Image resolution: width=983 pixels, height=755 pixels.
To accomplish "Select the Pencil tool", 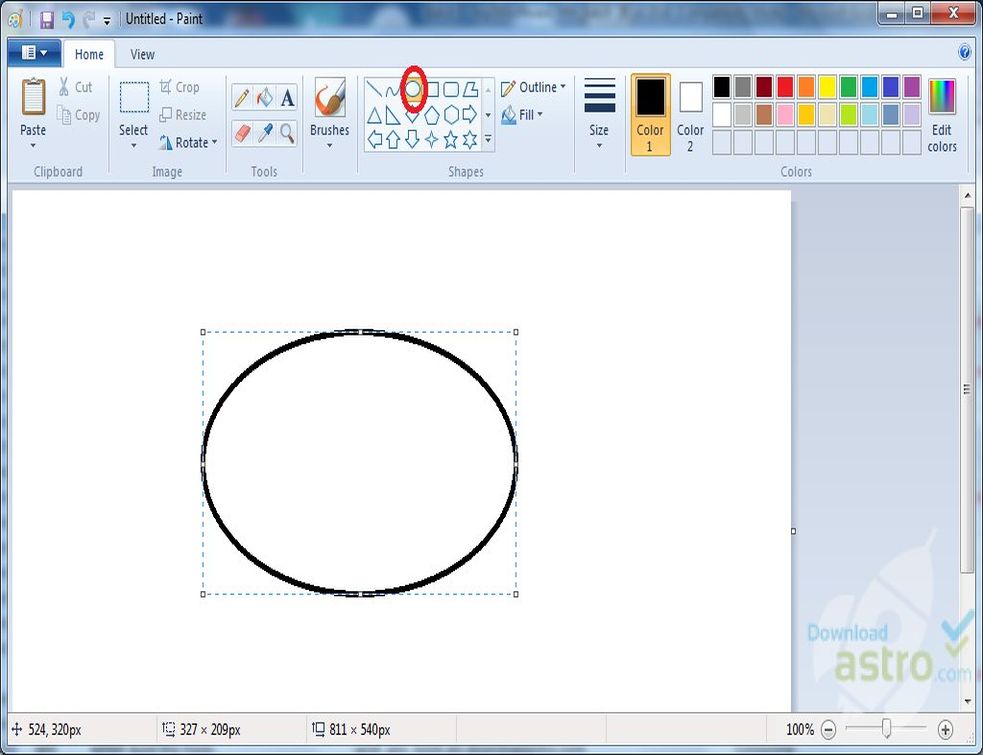I will (242, 98).
